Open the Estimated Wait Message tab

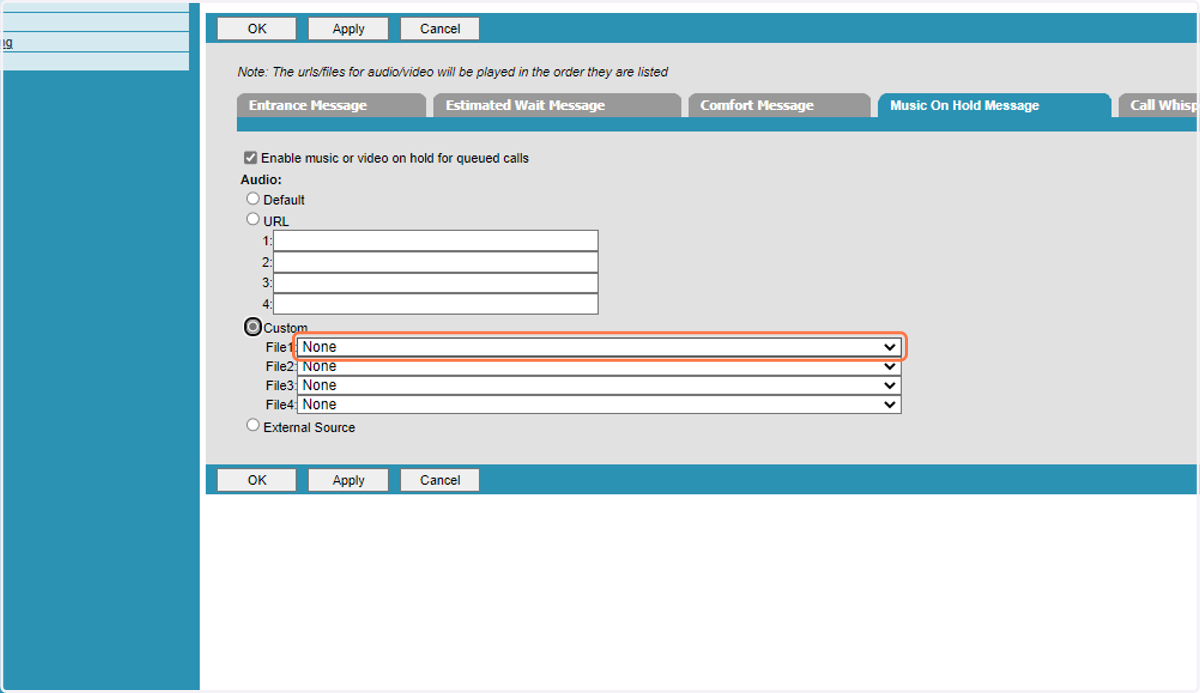coord(557,105)
